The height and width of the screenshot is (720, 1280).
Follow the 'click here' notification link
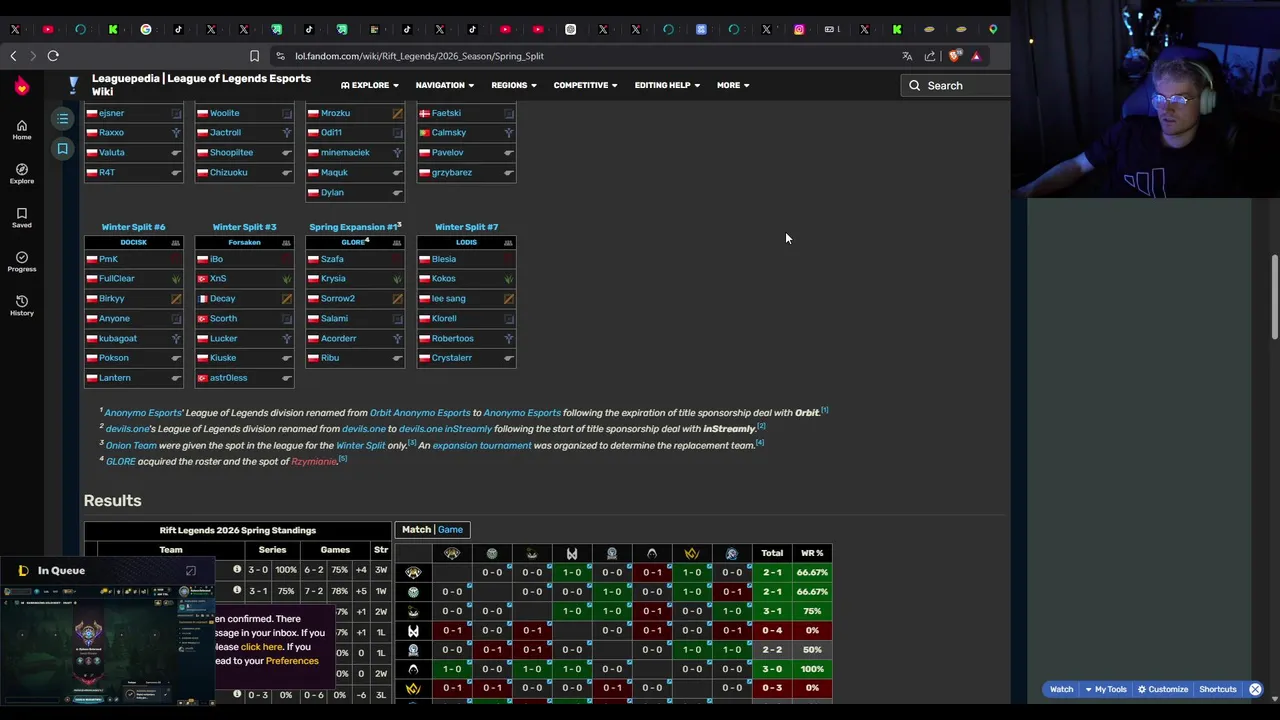[x=261, y=647]
